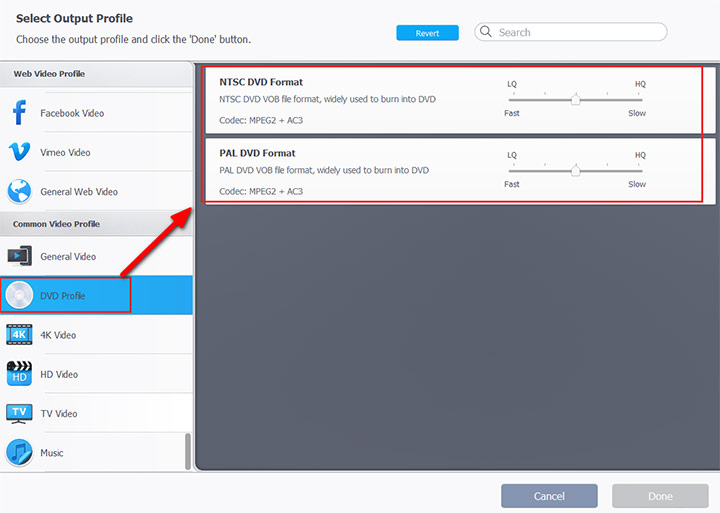The width and height of the screenshot is (720, 513).
Task: Click the Revert button
Action: point(428,33)
